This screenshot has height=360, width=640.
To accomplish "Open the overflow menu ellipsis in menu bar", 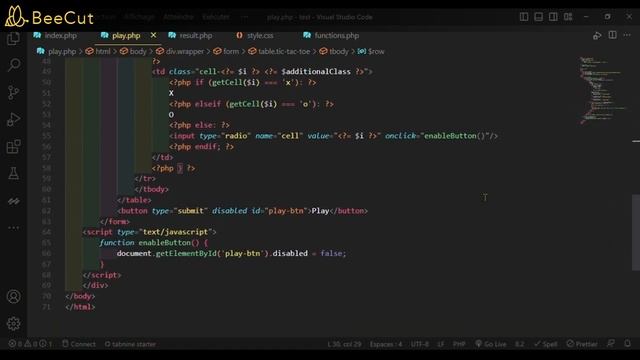I will point(244,17).
